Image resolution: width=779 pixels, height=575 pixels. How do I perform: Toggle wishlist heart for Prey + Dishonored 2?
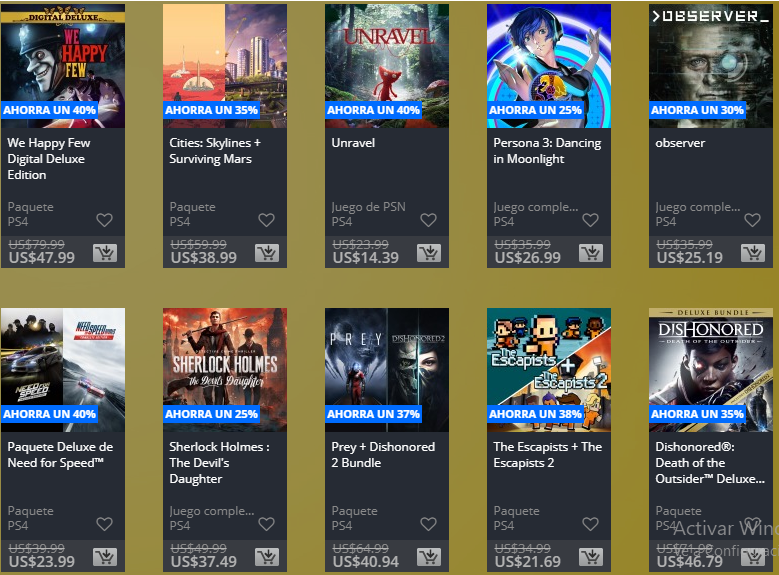(x=428, y=524)
